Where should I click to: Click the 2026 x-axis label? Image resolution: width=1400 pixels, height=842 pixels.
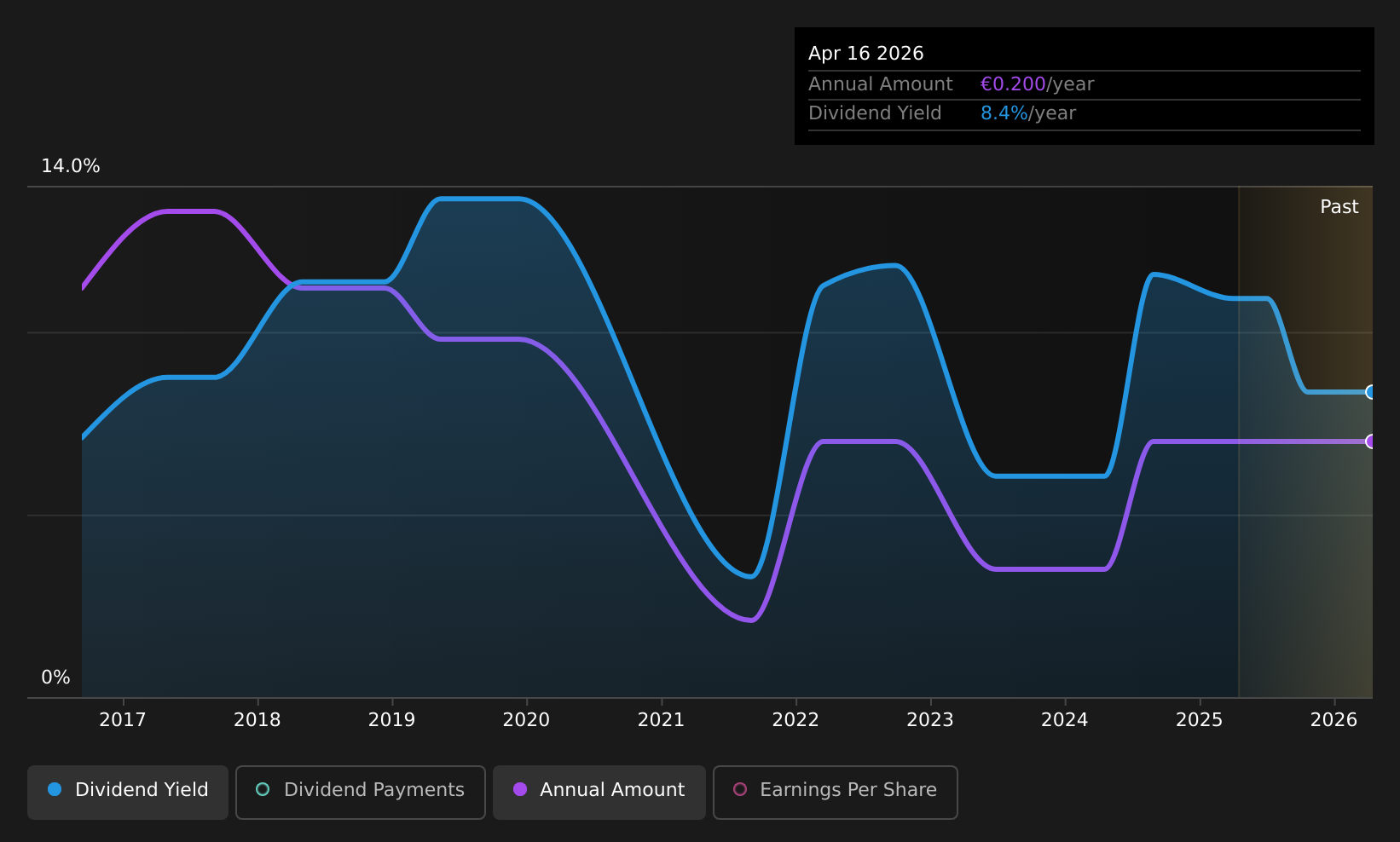click(x=1333, y=720)
